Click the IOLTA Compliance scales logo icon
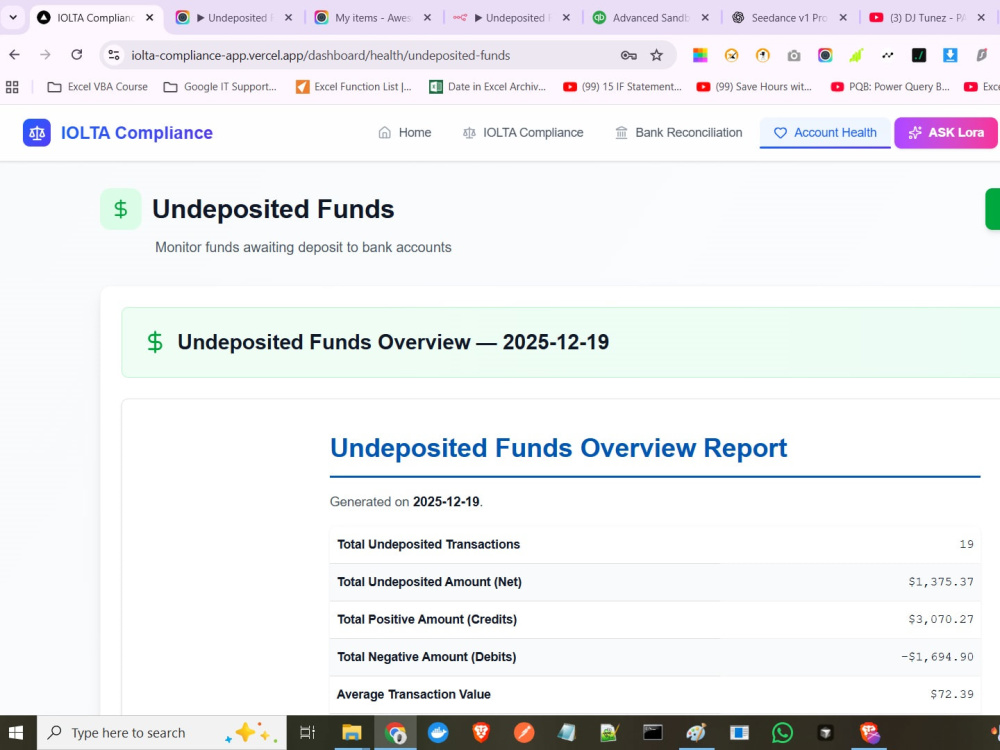This screenshot has height=750, width=1000. point(37,133)
